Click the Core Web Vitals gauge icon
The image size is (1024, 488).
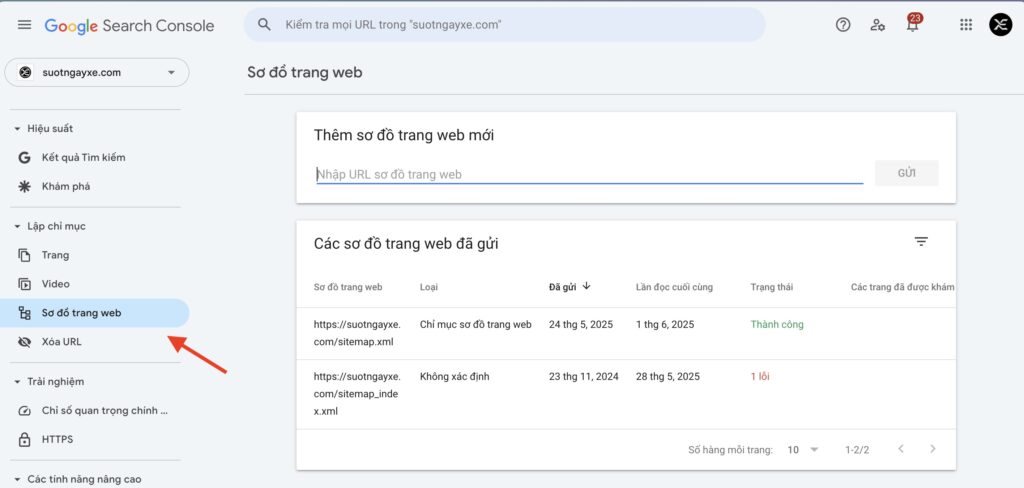[x=24, y=411]
